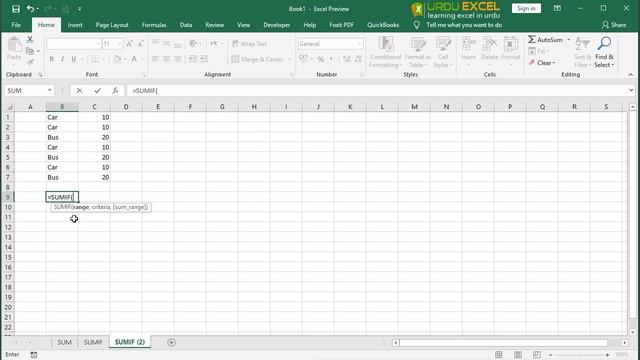Screen dimensions: 640x360
Task: Open Find & Select magnifier menu
Action: coord(604,52)
